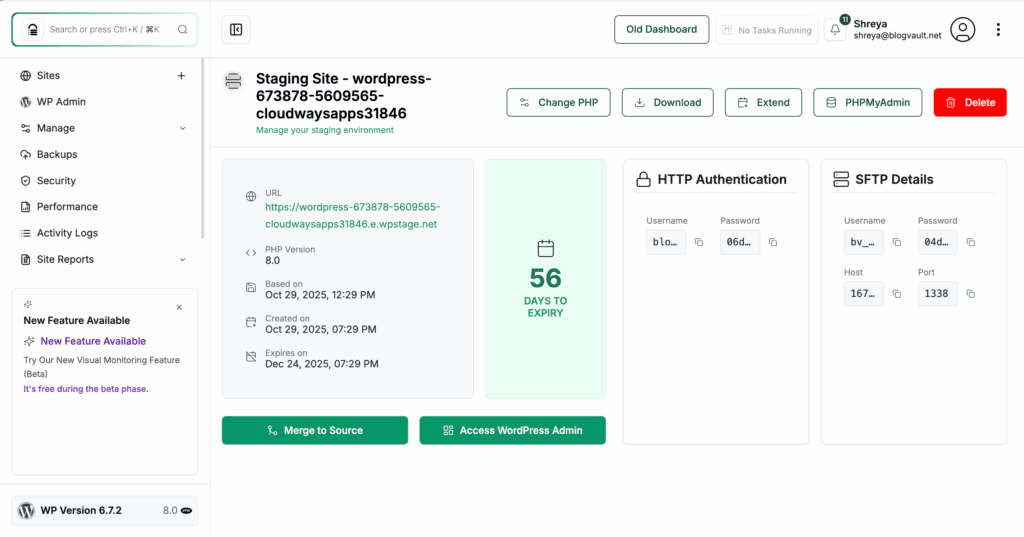Image resolution: width=1024 pixels, height=537 pixels.
Task: Click the staging site server icon by title
Action: click(233, 81)
